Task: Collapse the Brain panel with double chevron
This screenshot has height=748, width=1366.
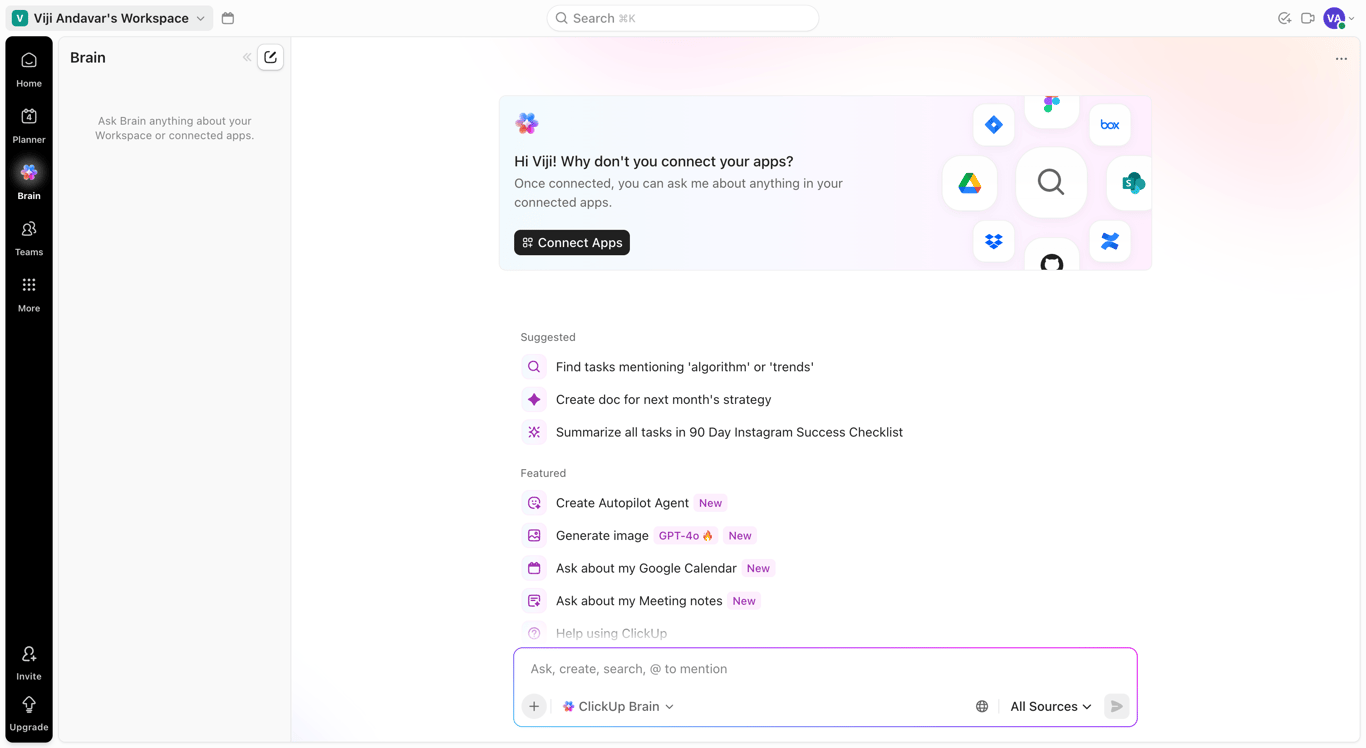Action: pyautogui.click(x=246, y=57)
